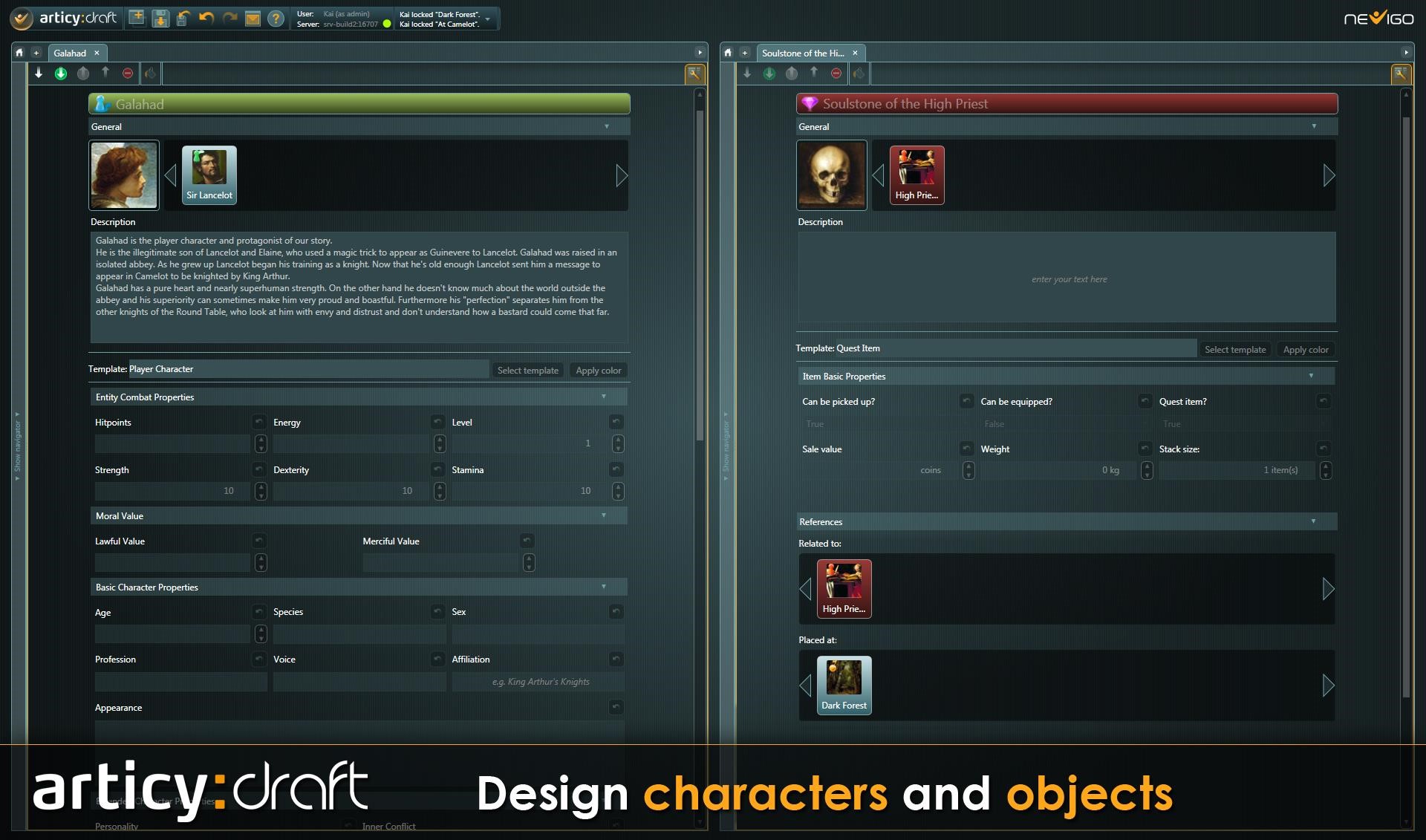Click the Soulstone pane vertical scrollbar
The height and width of the screenshot is (840, 1426).
coord(1405,407)
